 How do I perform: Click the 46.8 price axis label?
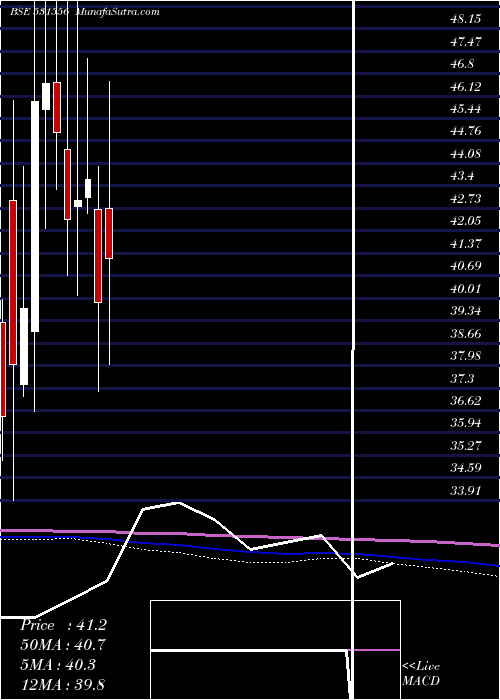tap(462, 64)
